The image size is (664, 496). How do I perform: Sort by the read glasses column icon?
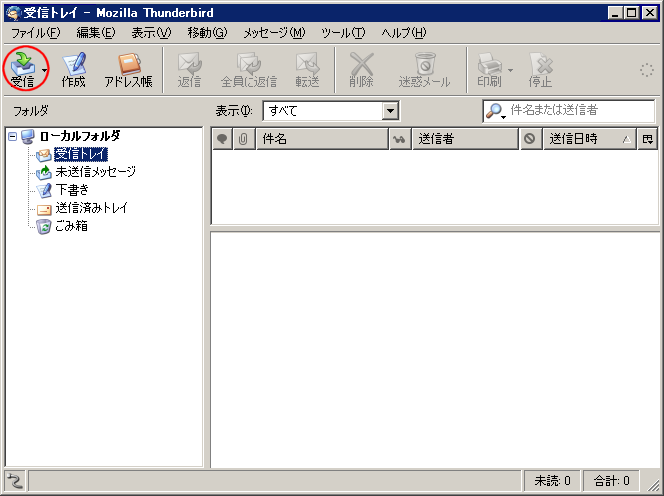[399, 139]
